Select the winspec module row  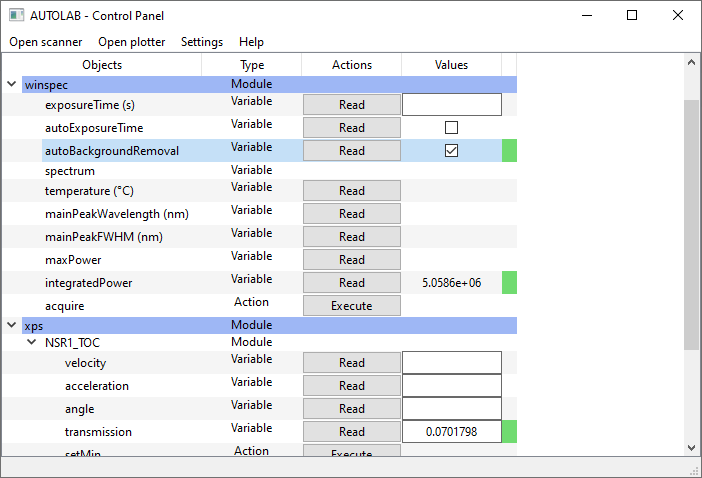270,85
